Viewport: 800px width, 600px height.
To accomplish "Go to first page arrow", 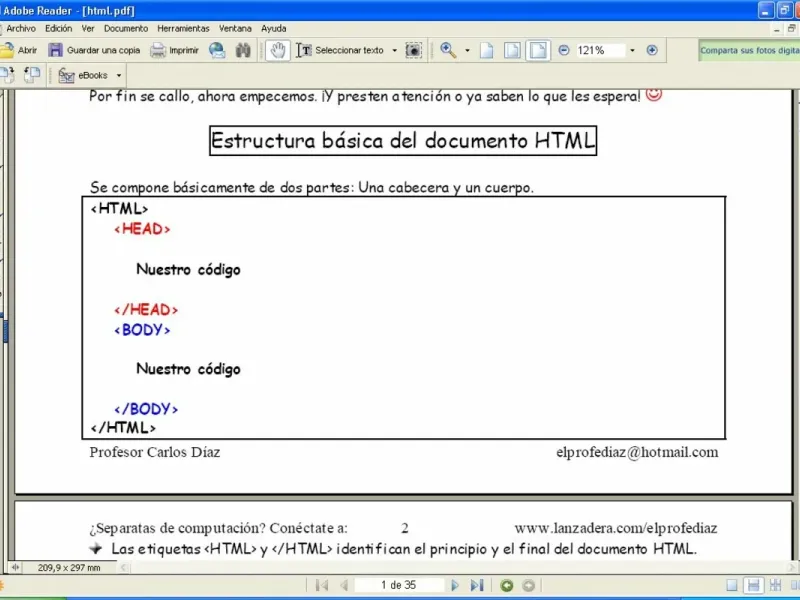I will 321,585.
